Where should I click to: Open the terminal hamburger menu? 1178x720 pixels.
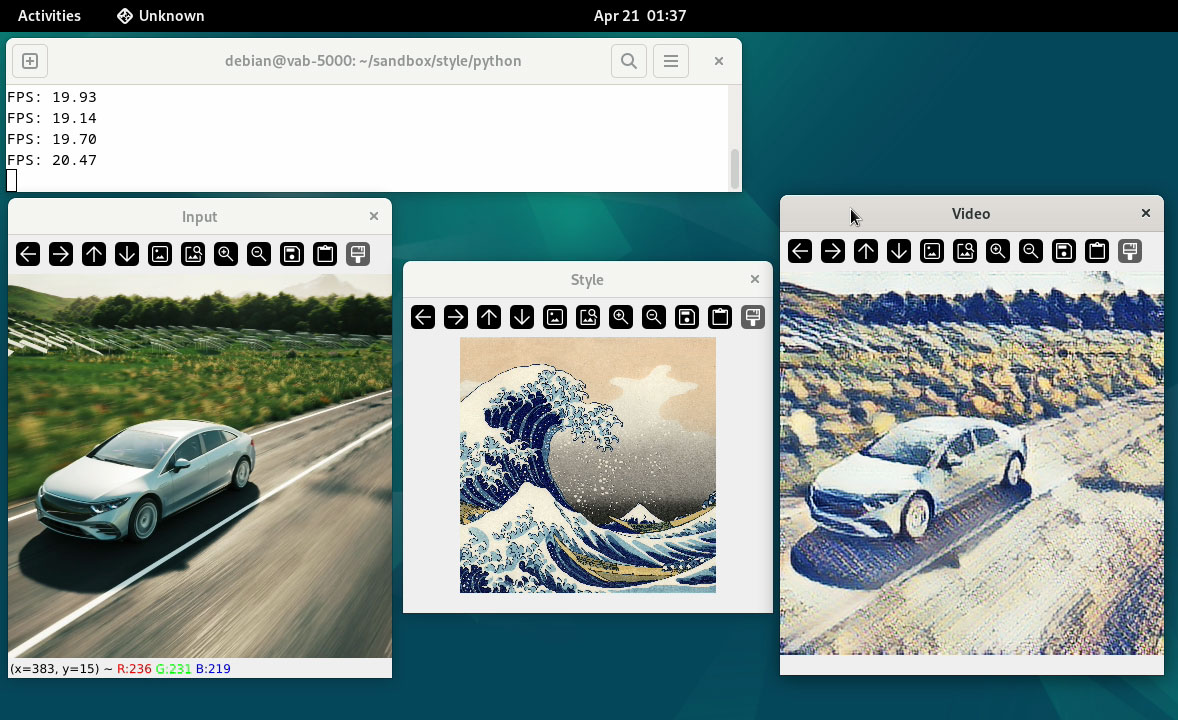(x=671, y=61)
